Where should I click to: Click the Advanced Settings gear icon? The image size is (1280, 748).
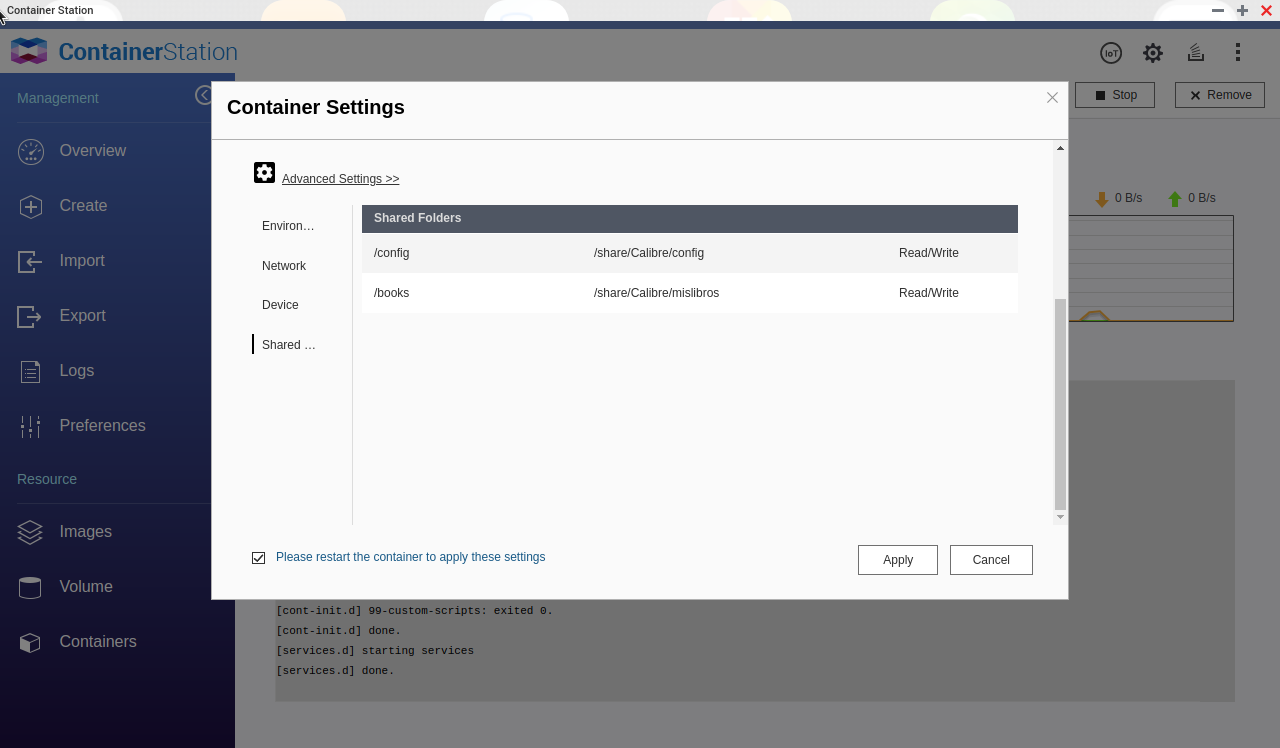[x=264, y=173]
